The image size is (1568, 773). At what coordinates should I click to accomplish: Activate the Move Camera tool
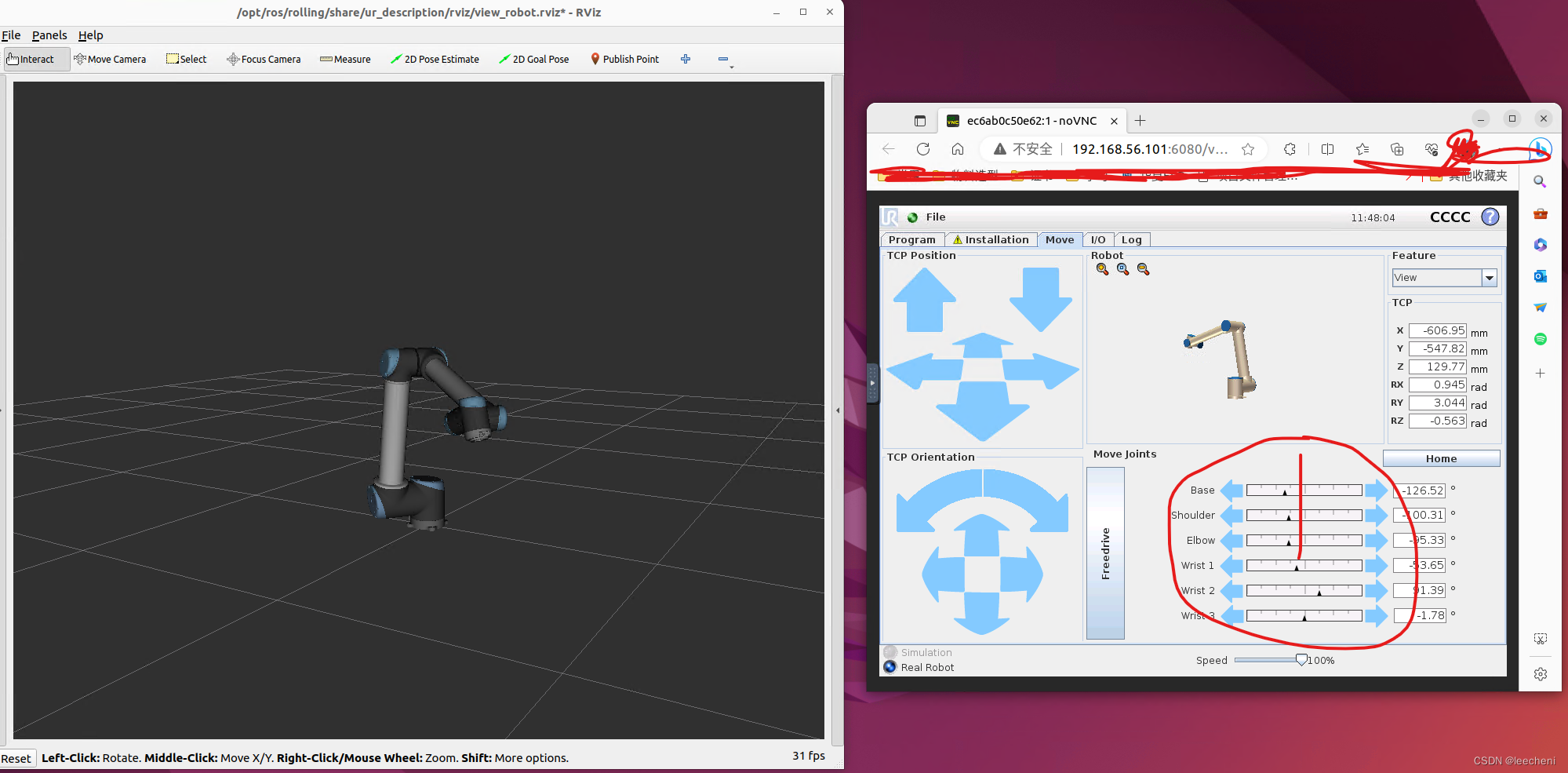[x=110, y=59]
